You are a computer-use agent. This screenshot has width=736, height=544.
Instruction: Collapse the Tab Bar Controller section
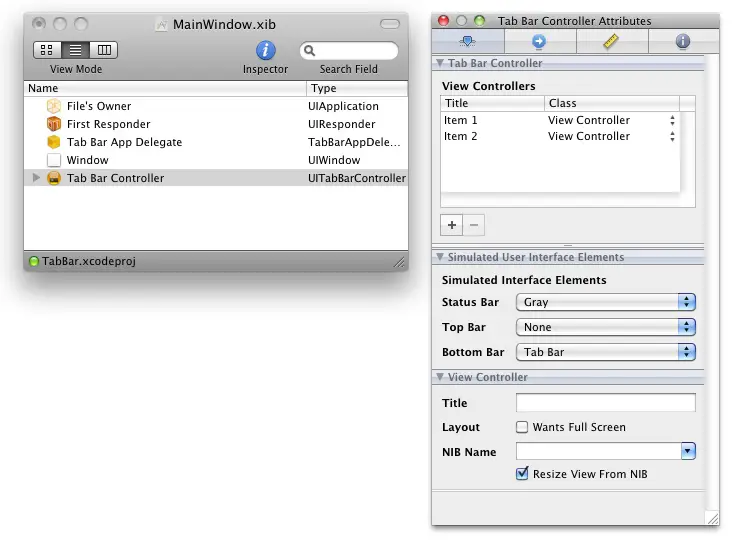pos(440,62)
